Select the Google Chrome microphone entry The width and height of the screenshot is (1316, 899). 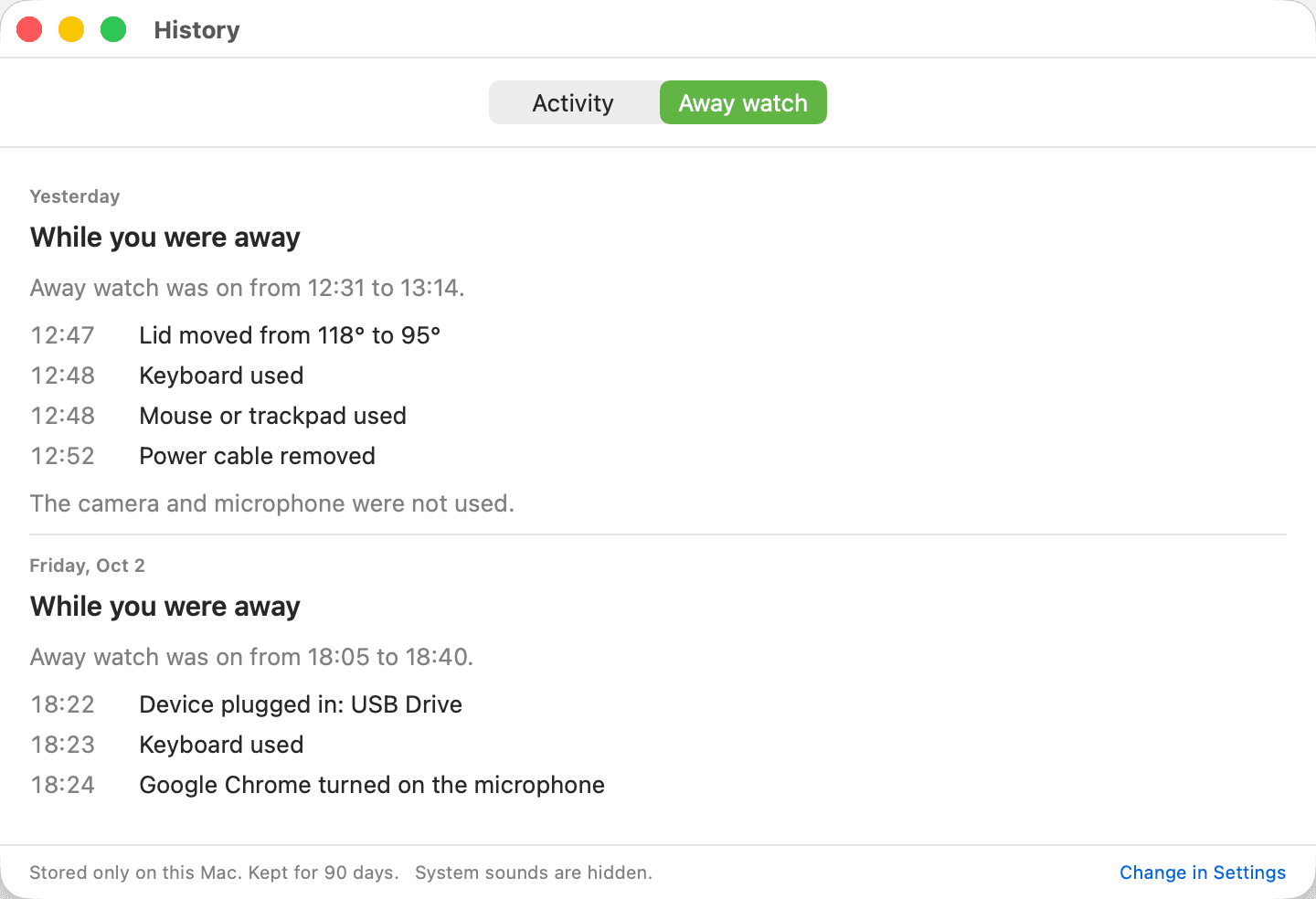318,785
